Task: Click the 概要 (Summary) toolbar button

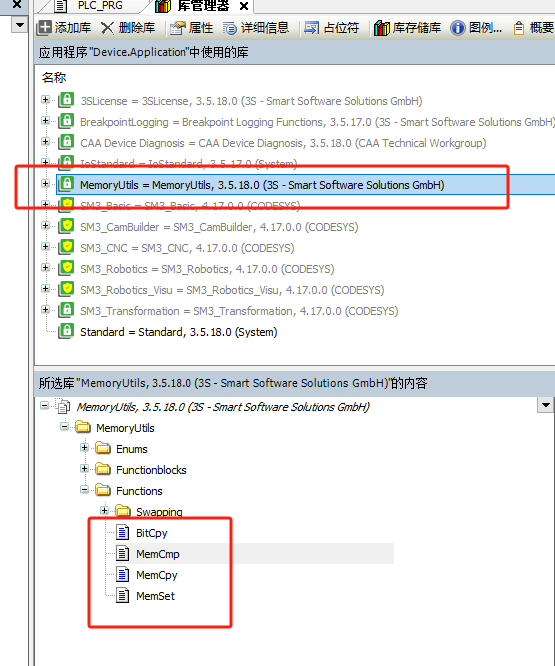Action: point(533,28)
